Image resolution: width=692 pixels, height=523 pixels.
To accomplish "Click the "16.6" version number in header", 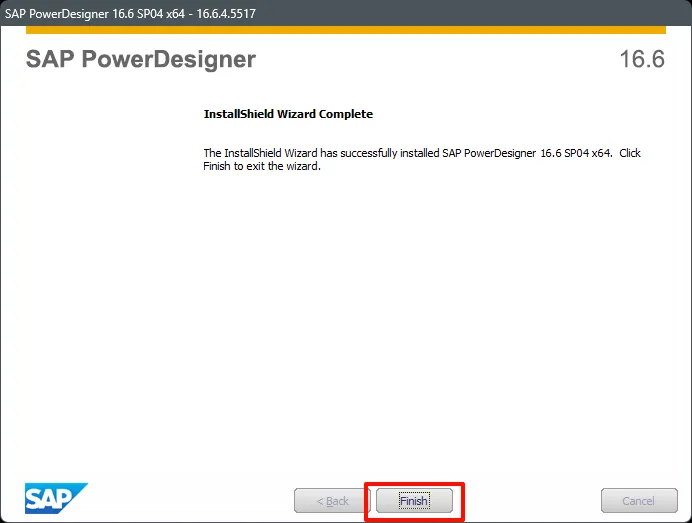I will 642,59.
